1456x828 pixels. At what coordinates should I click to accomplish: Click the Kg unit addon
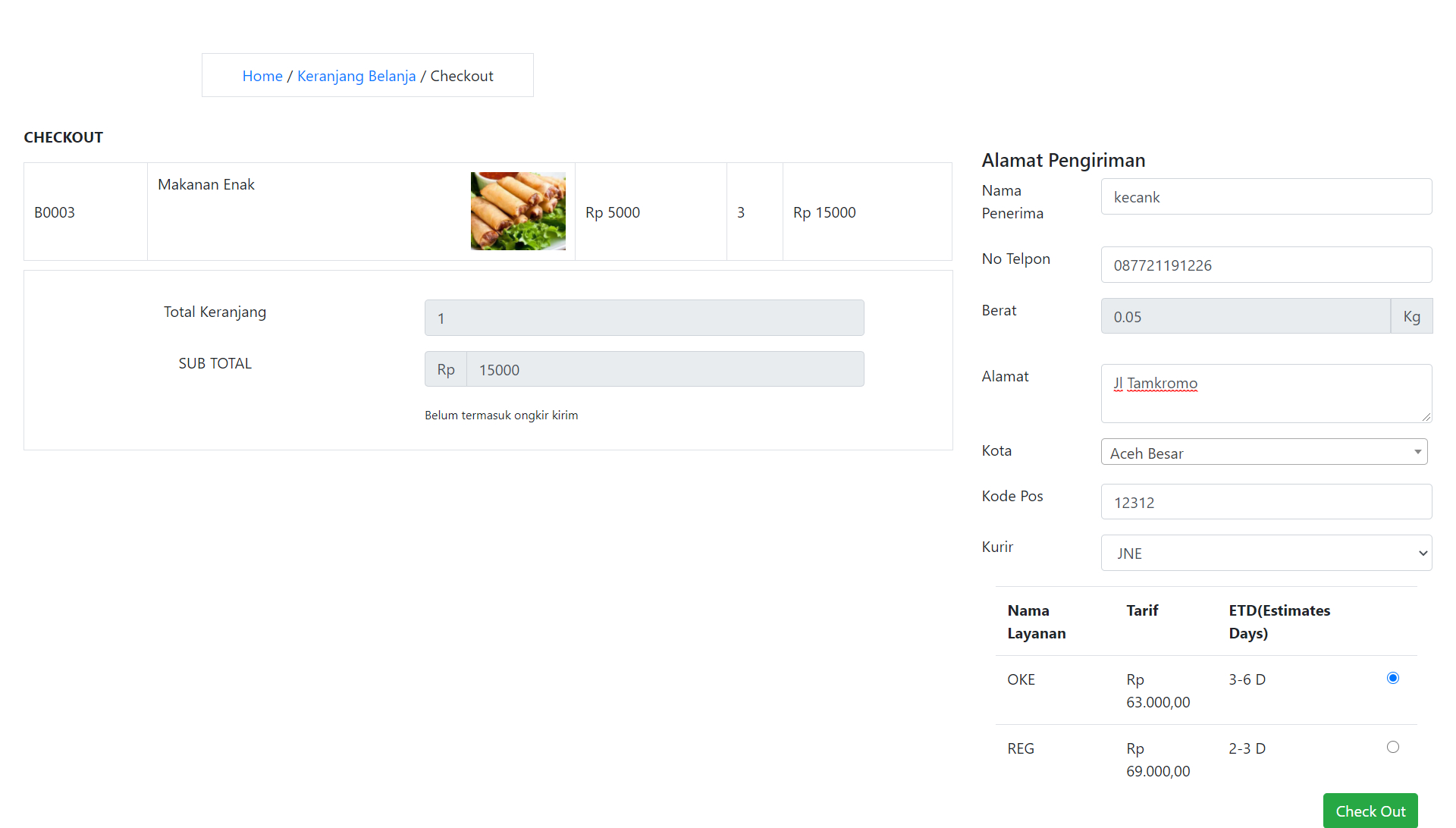(1411, 316)
